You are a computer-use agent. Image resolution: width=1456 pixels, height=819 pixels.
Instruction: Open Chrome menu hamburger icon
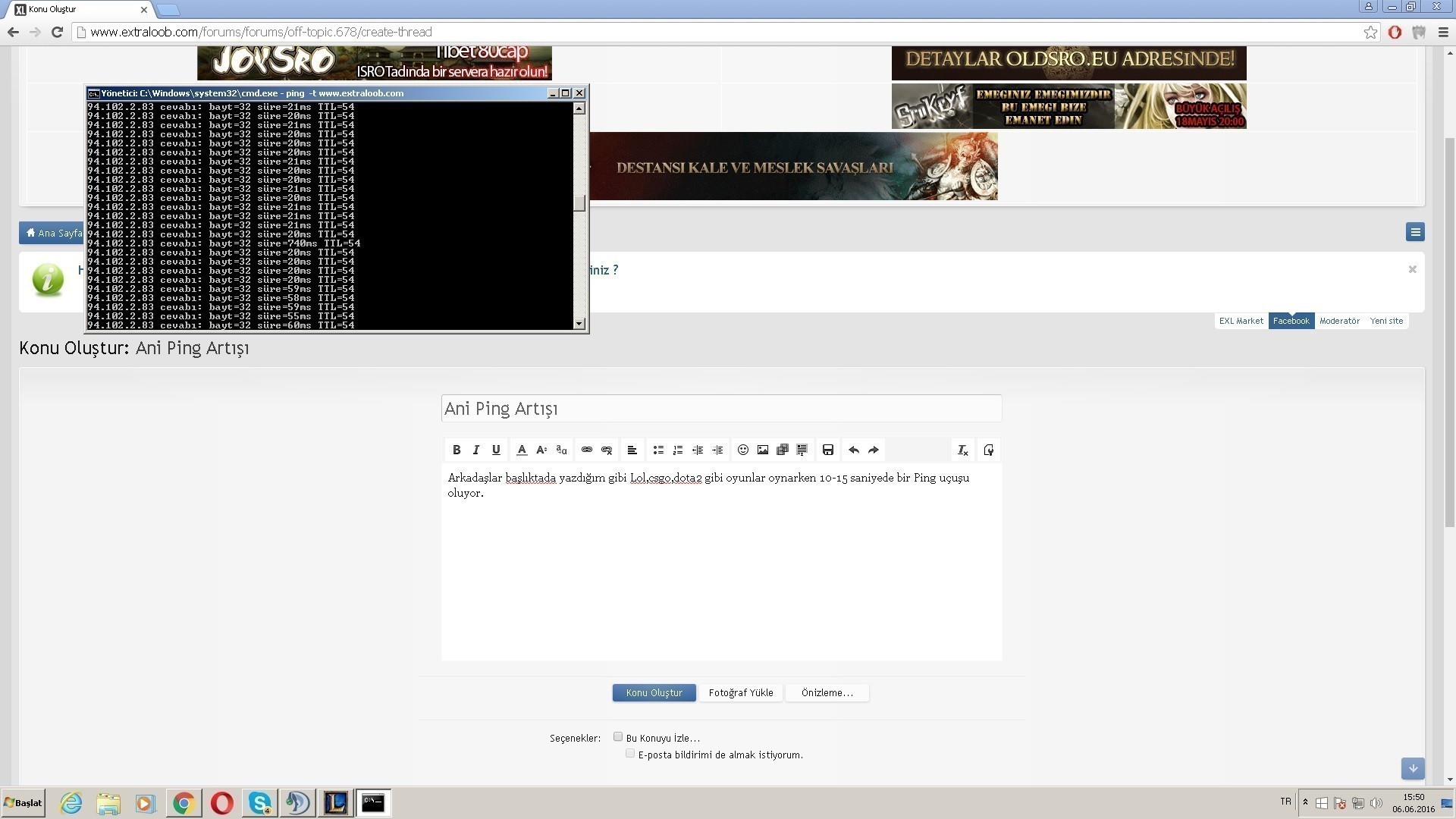point(1443,32)
